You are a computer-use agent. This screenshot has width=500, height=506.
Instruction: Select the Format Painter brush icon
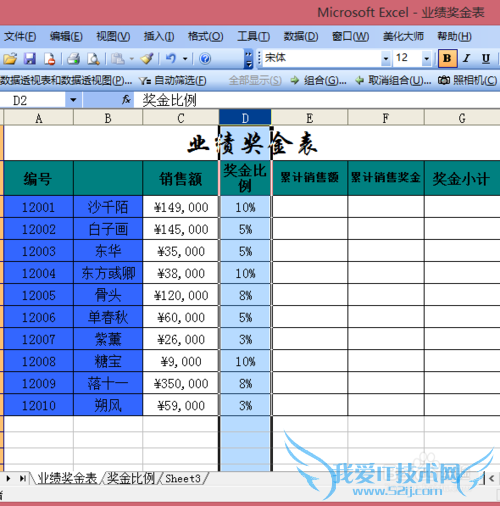pyautogui.click(x=147, y=59)
